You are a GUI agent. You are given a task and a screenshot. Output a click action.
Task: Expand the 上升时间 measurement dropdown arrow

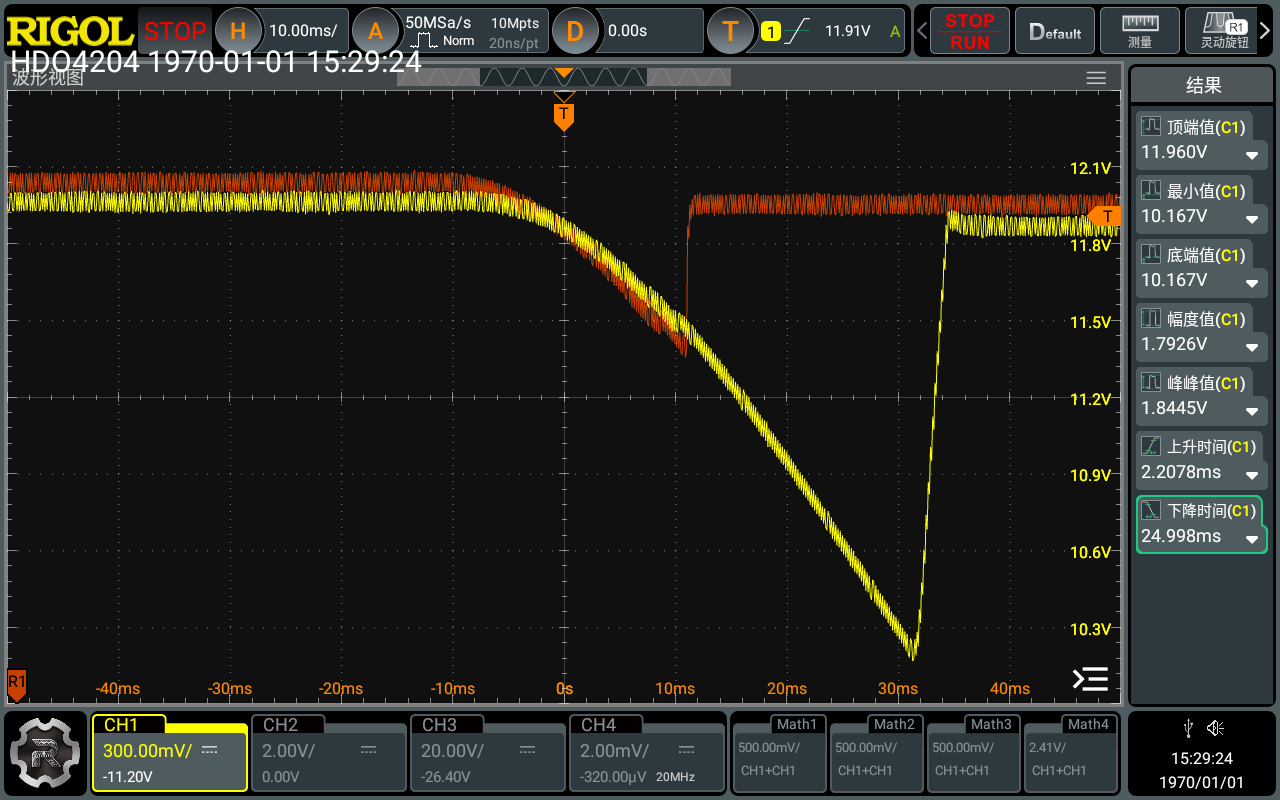pyautogui.click(x=1251, y=475)
